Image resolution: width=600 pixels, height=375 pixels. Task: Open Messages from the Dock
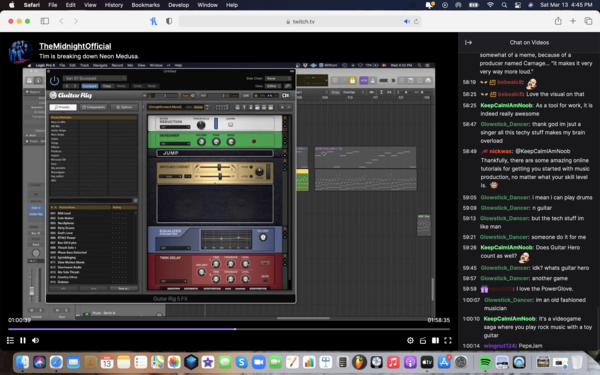225,362
